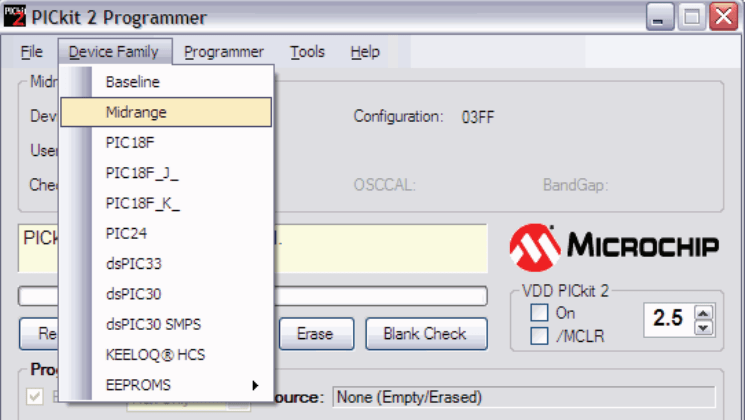The image size is (745, 420).
Task: Click the Source field showing None (Empty/Erased)
Action: coord(523,398)
